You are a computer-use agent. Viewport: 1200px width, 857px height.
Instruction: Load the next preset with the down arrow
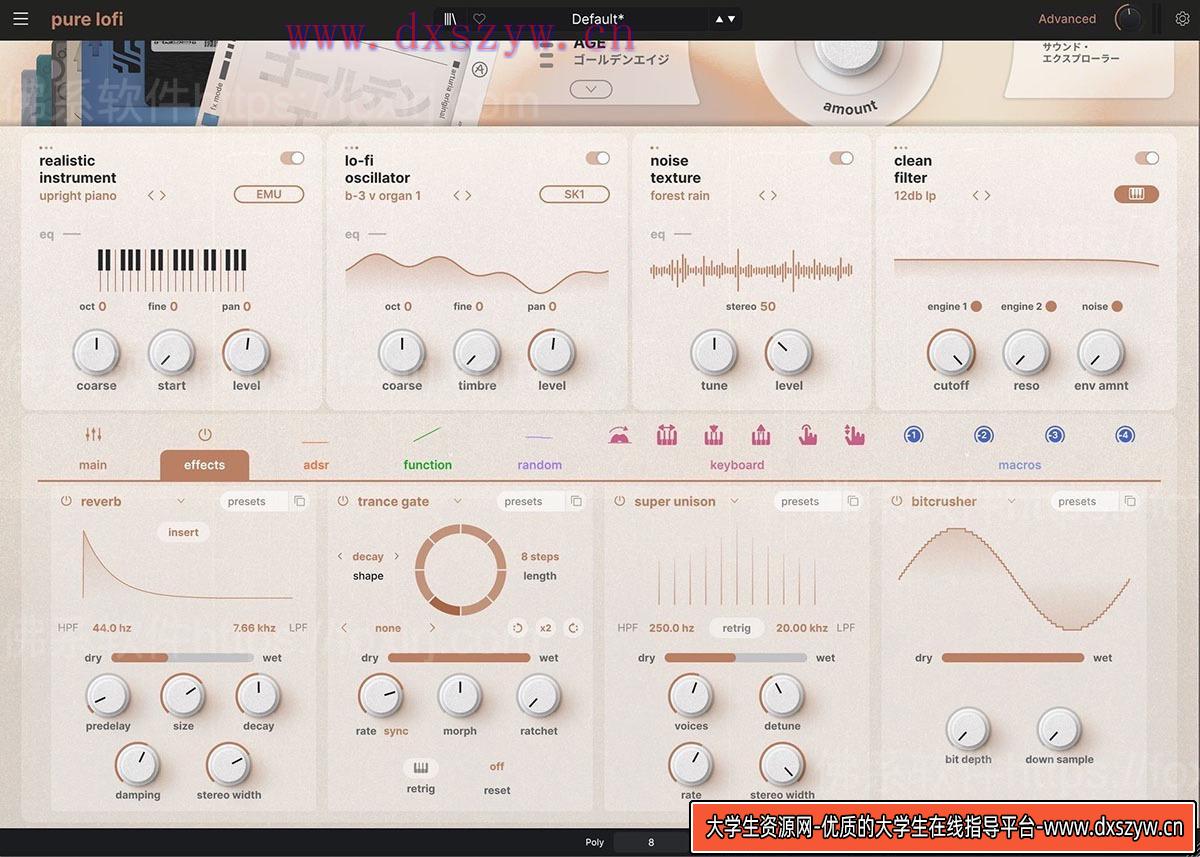coord(731,19)
